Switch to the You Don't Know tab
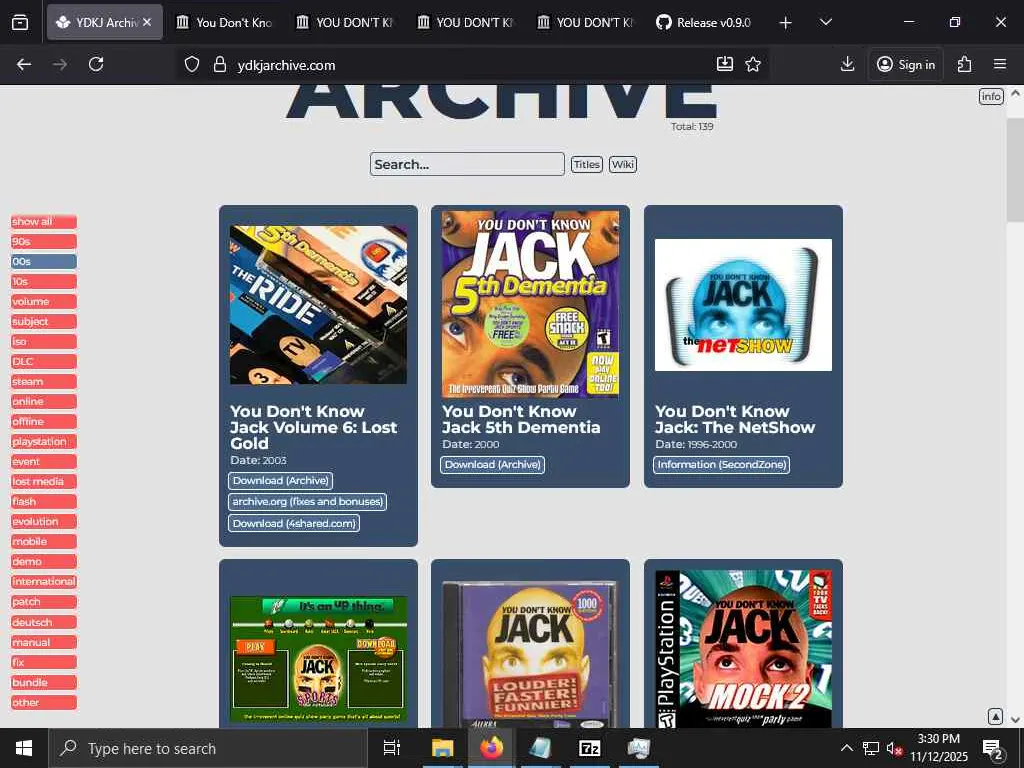The image size is (1024, 768). tap(225, 22)
